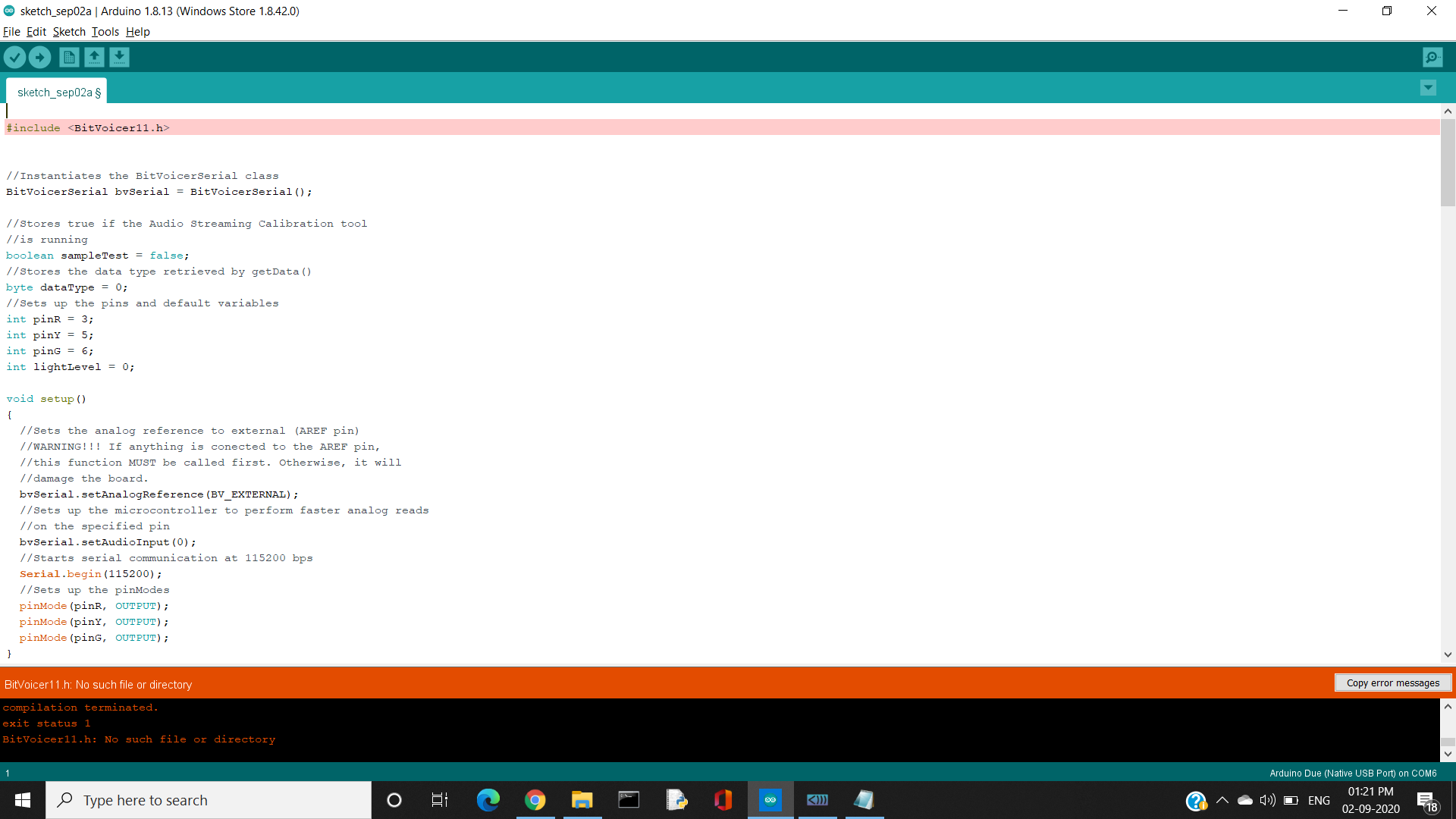Open the Sketch menu
1456x819 pixels.
click(x=69, y=32)
